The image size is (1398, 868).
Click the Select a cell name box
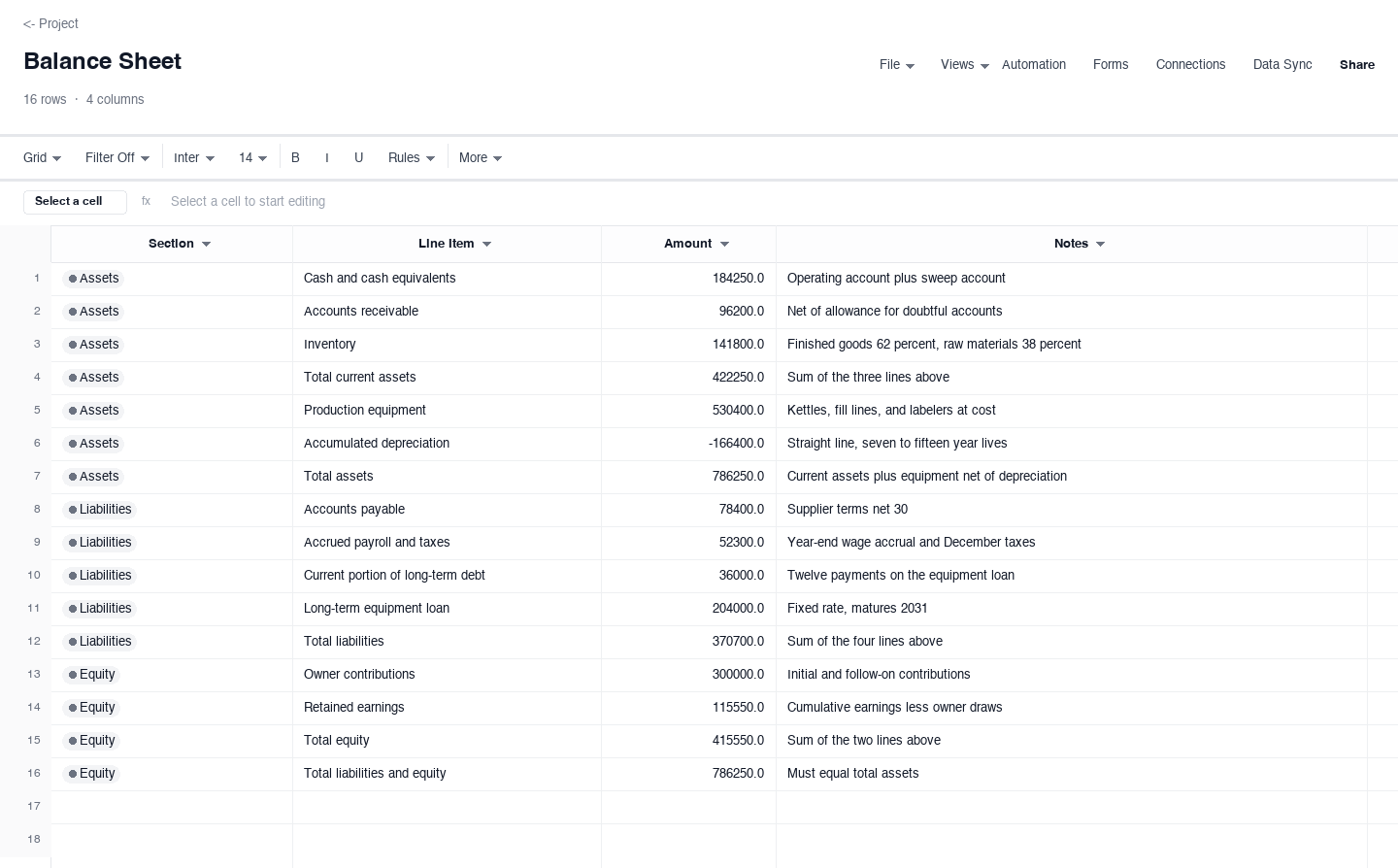(75, 201)
